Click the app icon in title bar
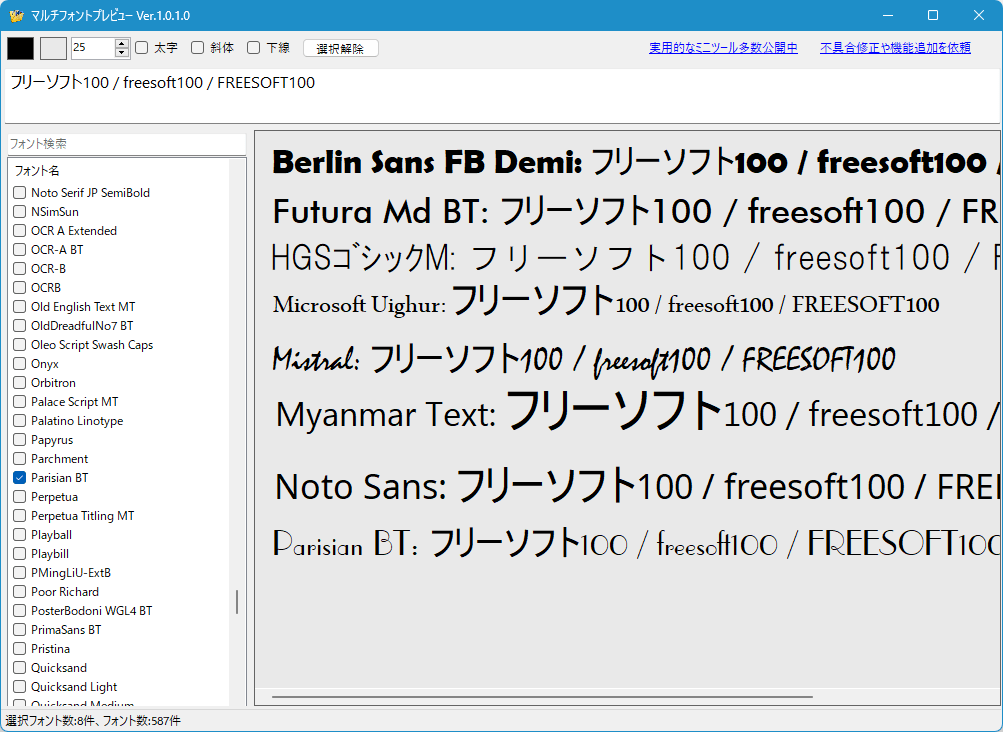1003x732 pixels. click(x=16, y=15)
